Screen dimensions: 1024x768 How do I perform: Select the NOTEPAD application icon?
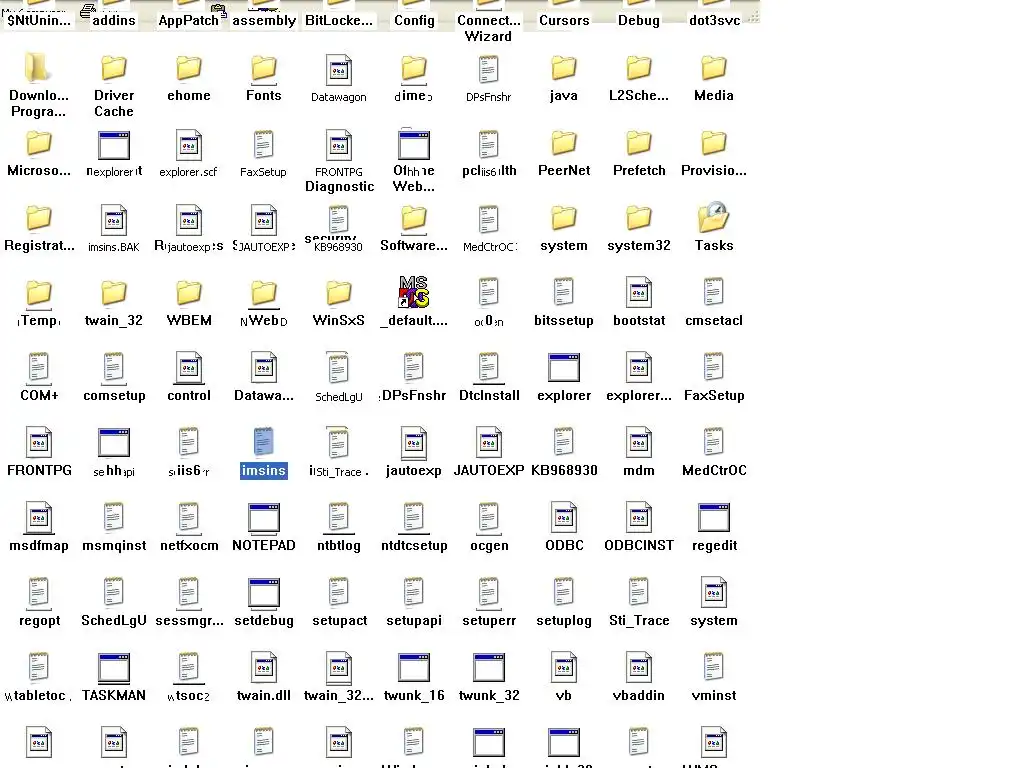coord(264,518)
